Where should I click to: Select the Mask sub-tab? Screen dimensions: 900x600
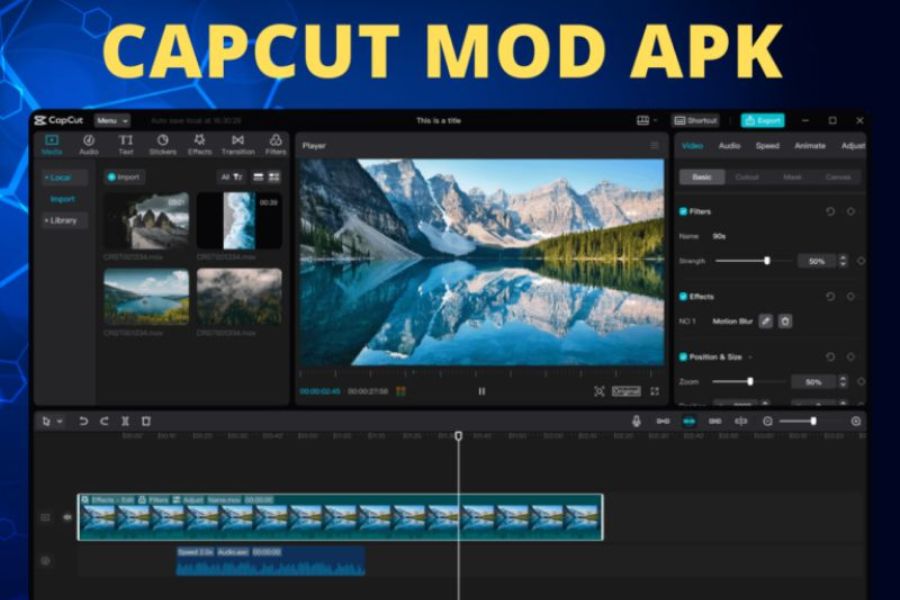(x=792, y=177)
